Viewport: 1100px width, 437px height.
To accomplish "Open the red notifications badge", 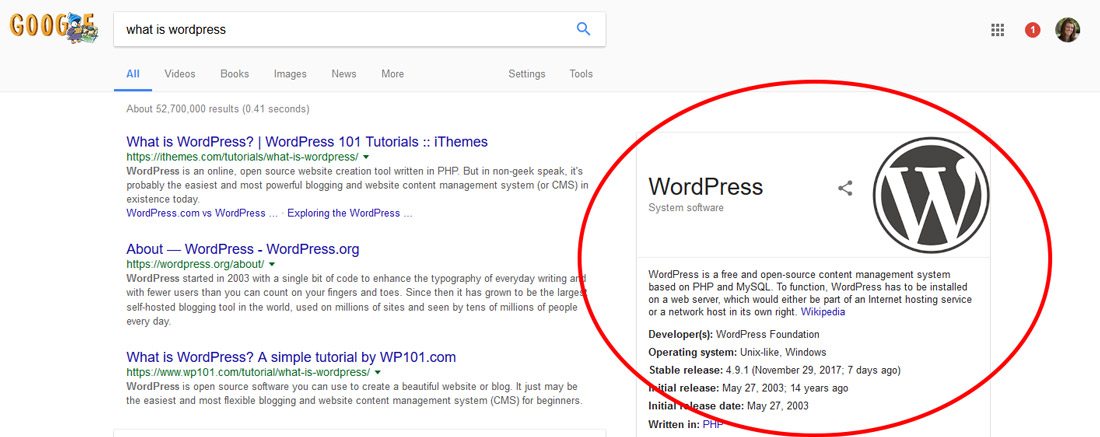I will [x=1032, y=30].
